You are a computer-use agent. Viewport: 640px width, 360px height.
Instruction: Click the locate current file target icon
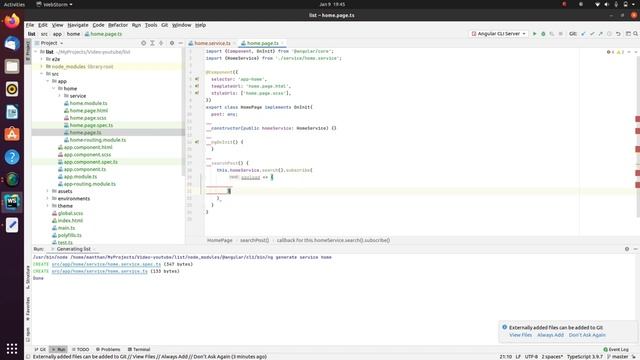tap(143, 43)
